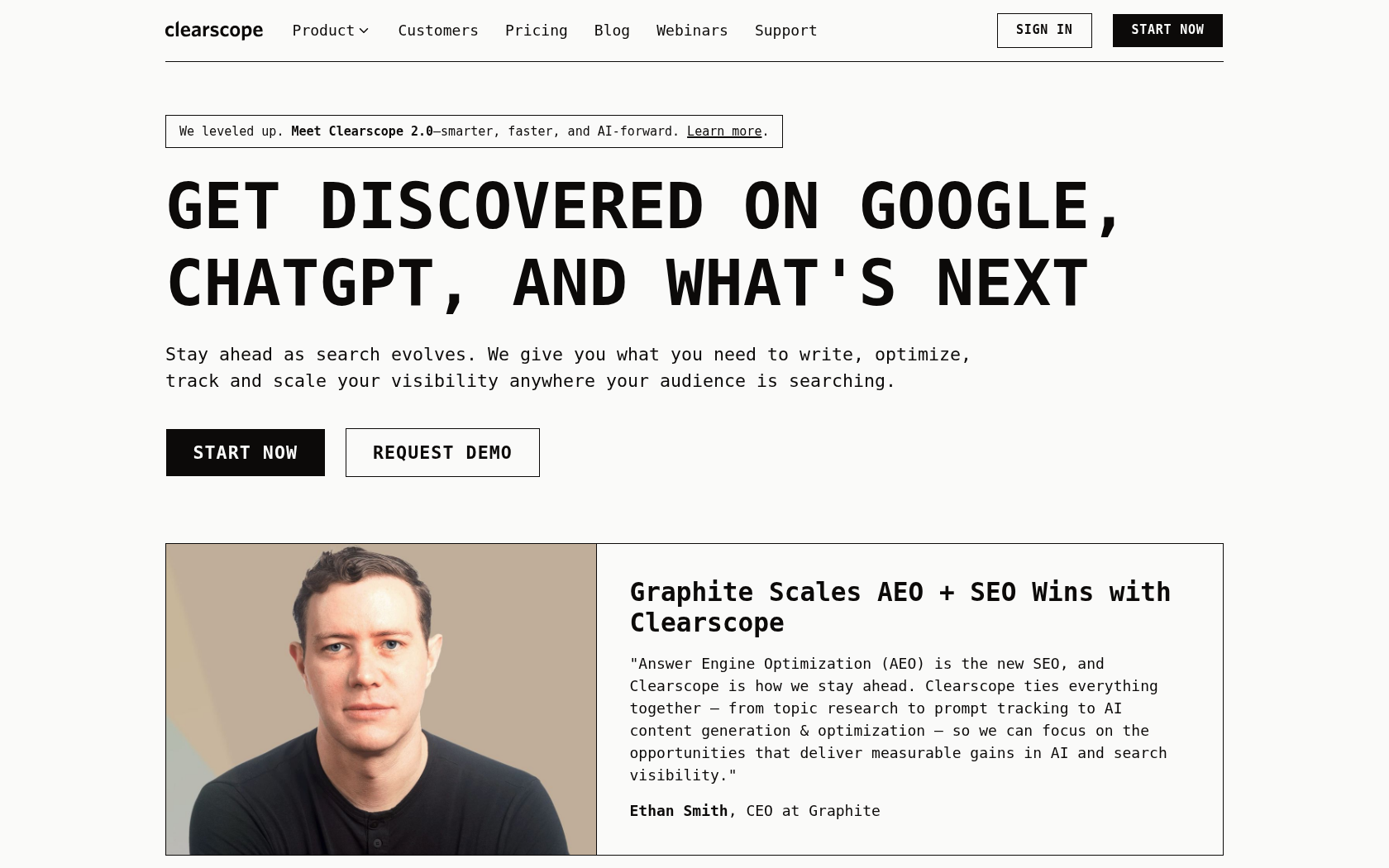Image resolution: width=1389 pixels, height=868 pixels.
Task: Open the Product menu label
Action: pyautogui.click(x=322, y=31)
